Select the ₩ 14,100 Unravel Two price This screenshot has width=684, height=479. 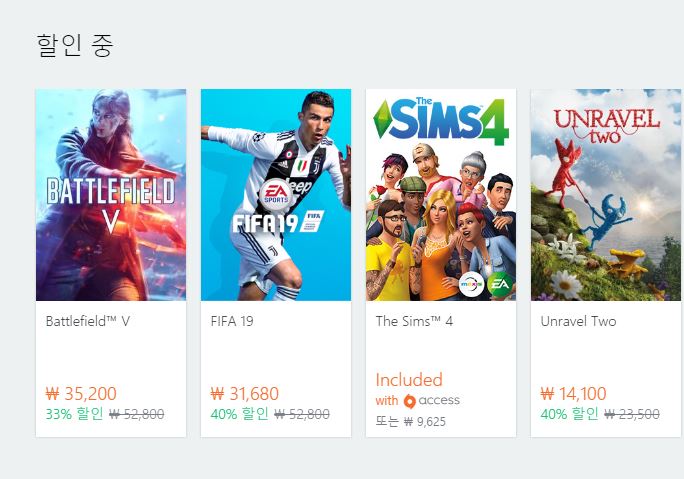pyautogui.click(x=574, y=394)
